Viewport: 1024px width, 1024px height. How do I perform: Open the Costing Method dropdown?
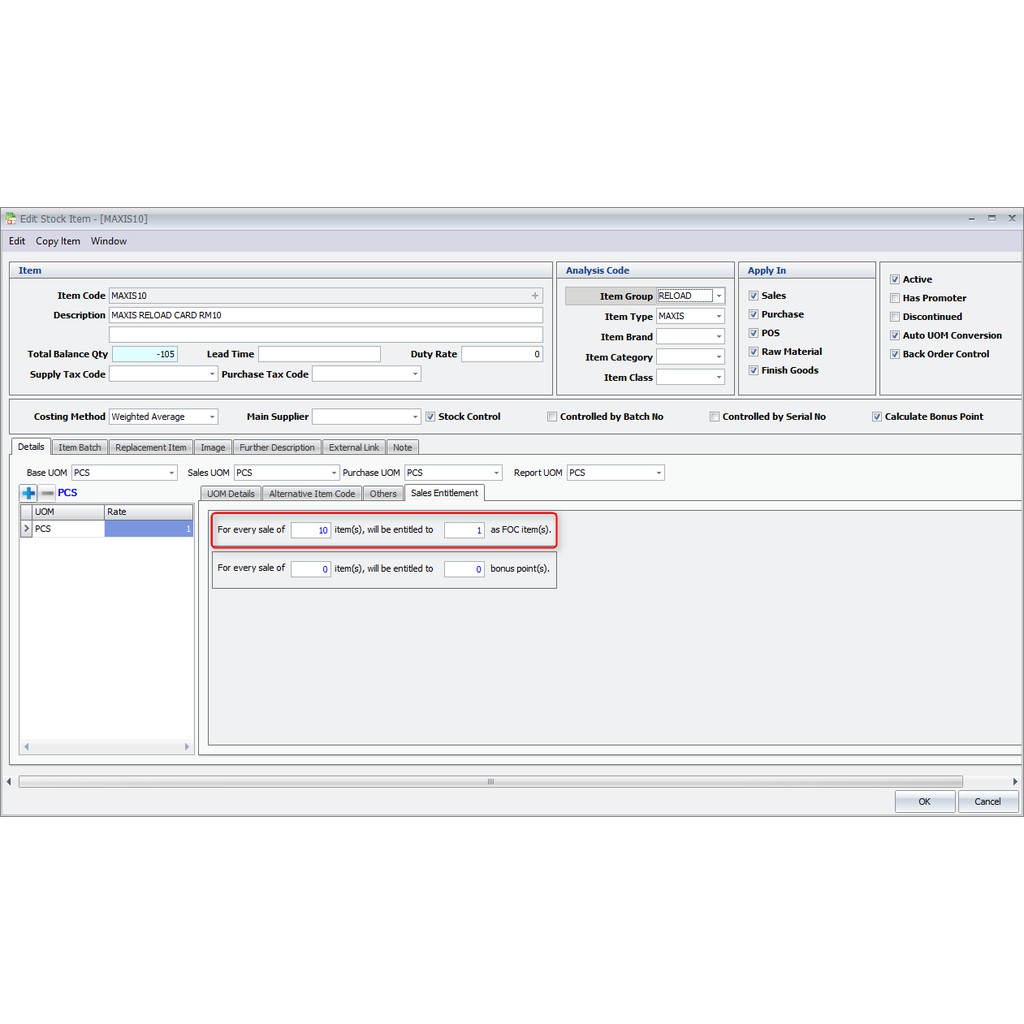[x=212, y=417]
